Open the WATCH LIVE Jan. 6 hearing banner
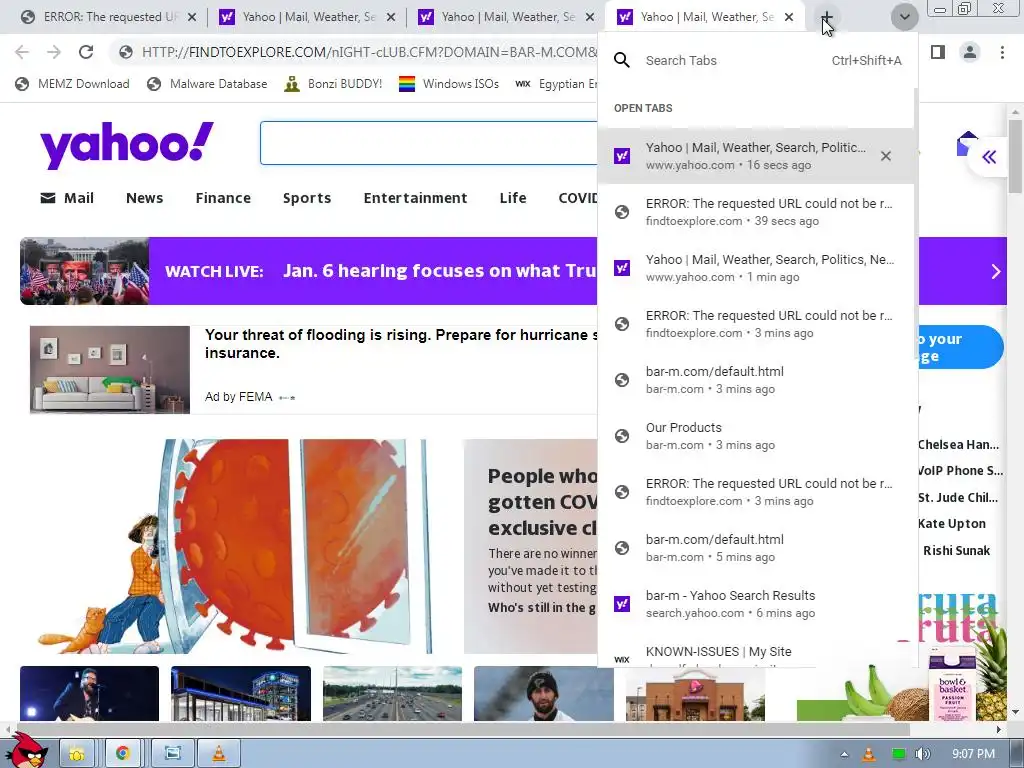The image size is (1024, 768). tap(308, 271)
